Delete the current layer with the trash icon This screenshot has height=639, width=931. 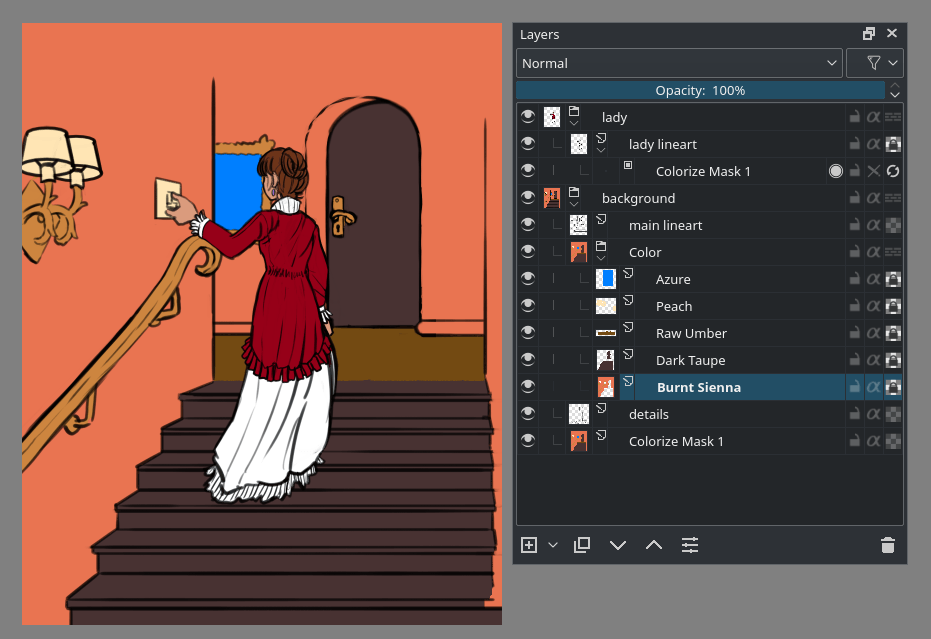click(x=888, y=545)
